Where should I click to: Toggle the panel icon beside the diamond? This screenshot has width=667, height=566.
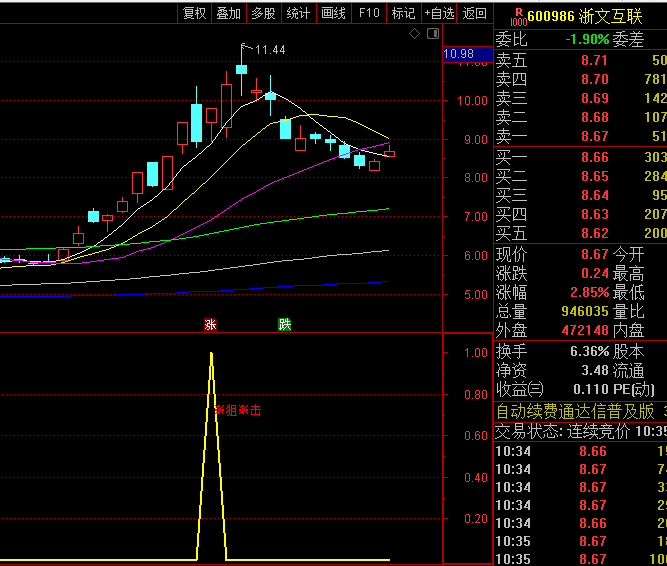click(x=433, y=35)
